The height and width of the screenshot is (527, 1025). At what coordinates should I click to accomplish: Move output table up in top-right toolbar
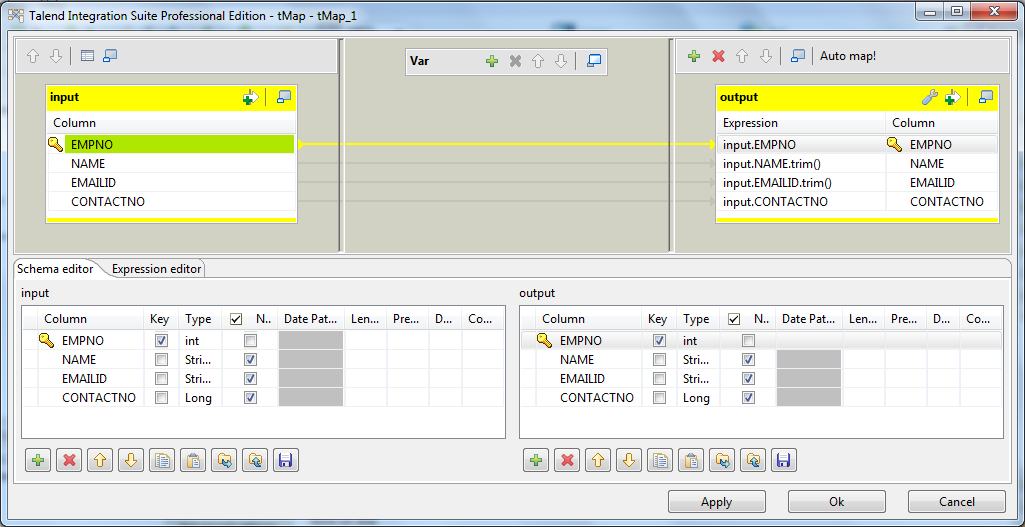click(741, 56)
